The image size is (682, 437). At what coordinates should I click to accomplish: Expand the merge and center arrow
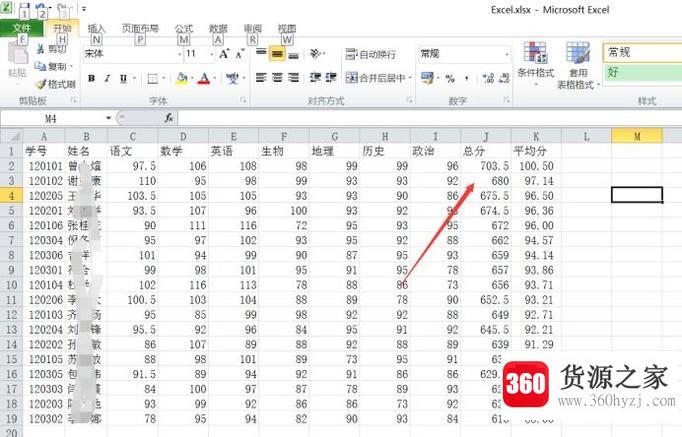(x=410, y=78)
